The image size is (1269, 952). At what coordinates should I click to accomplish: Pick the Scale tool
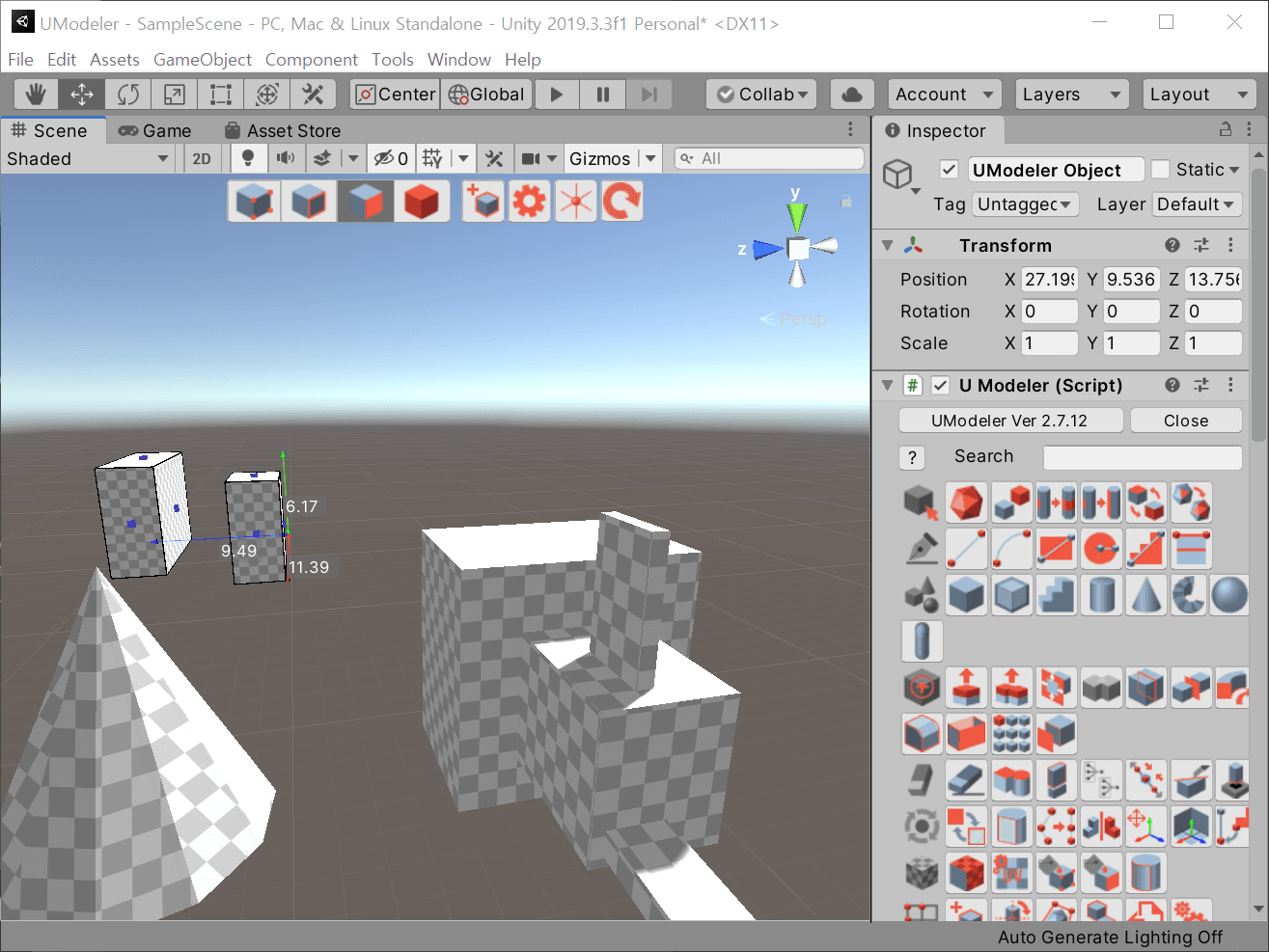tap(174, 94)
